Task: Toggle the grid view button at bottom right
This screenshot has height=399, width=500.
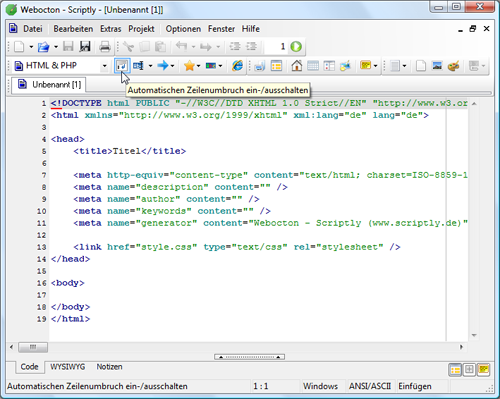Action: (x=469, y=369)
